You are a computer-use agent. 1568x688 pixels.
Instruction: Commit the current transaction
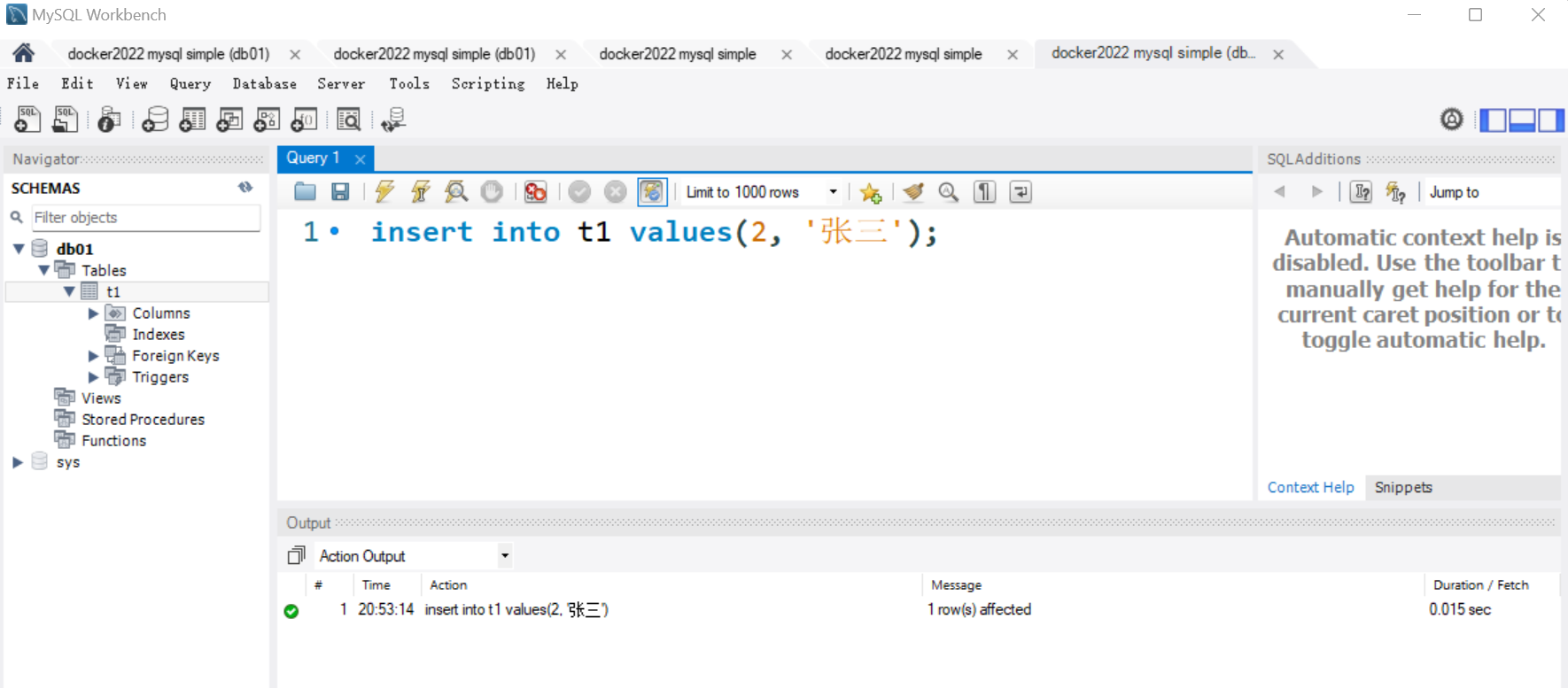579,191
